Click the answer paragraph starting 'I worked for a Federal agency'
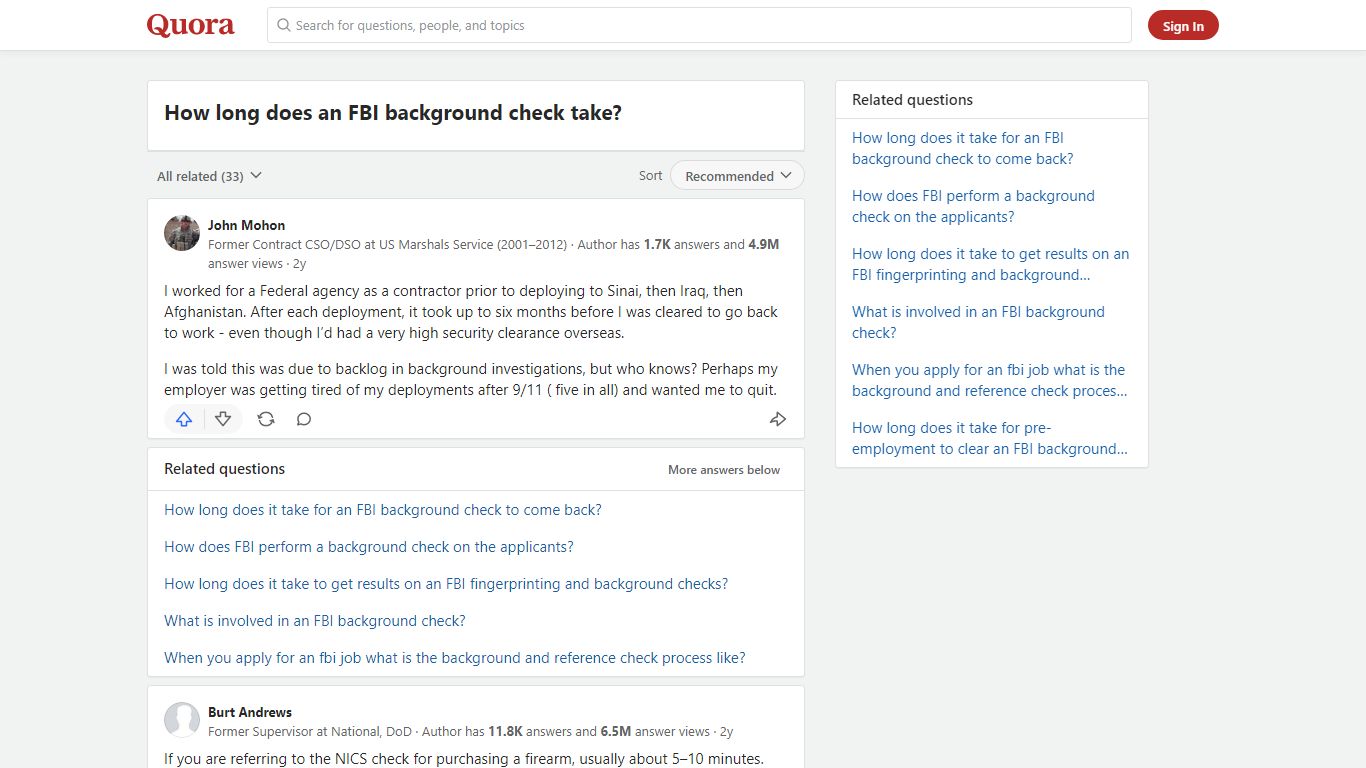1366x768 pixels. [x=471, y=312]
